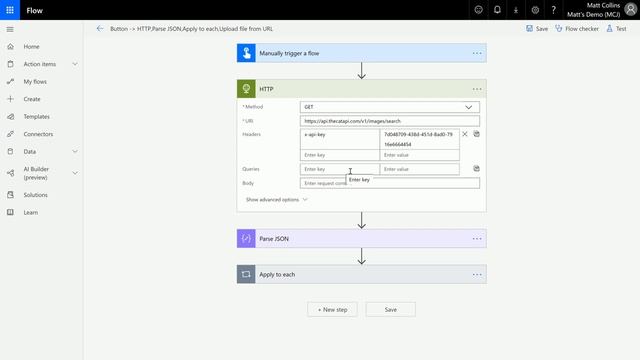Click the Data icon in sidebar
The image size is (640, 360).
(11, 151)
